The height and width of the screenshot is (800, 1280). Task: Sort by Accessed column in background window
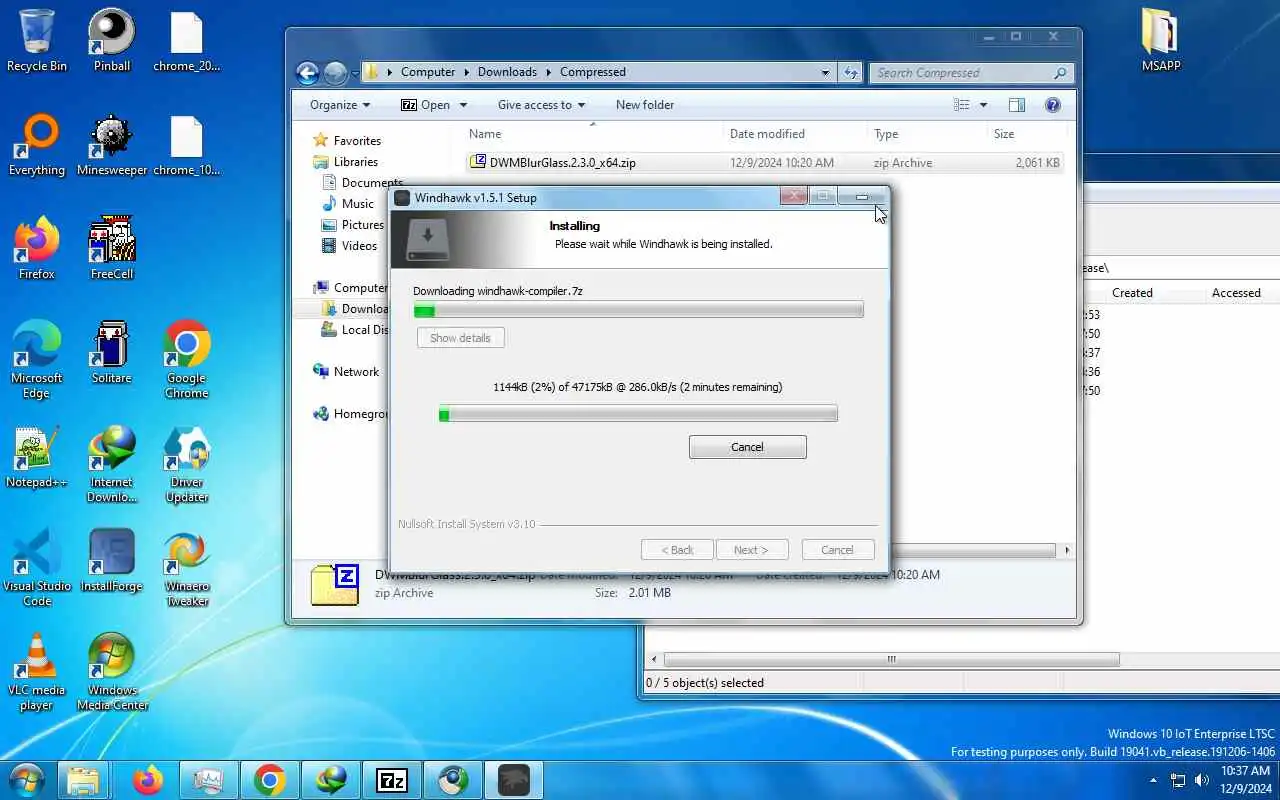pyautogui.click(x=1236, y=293)
